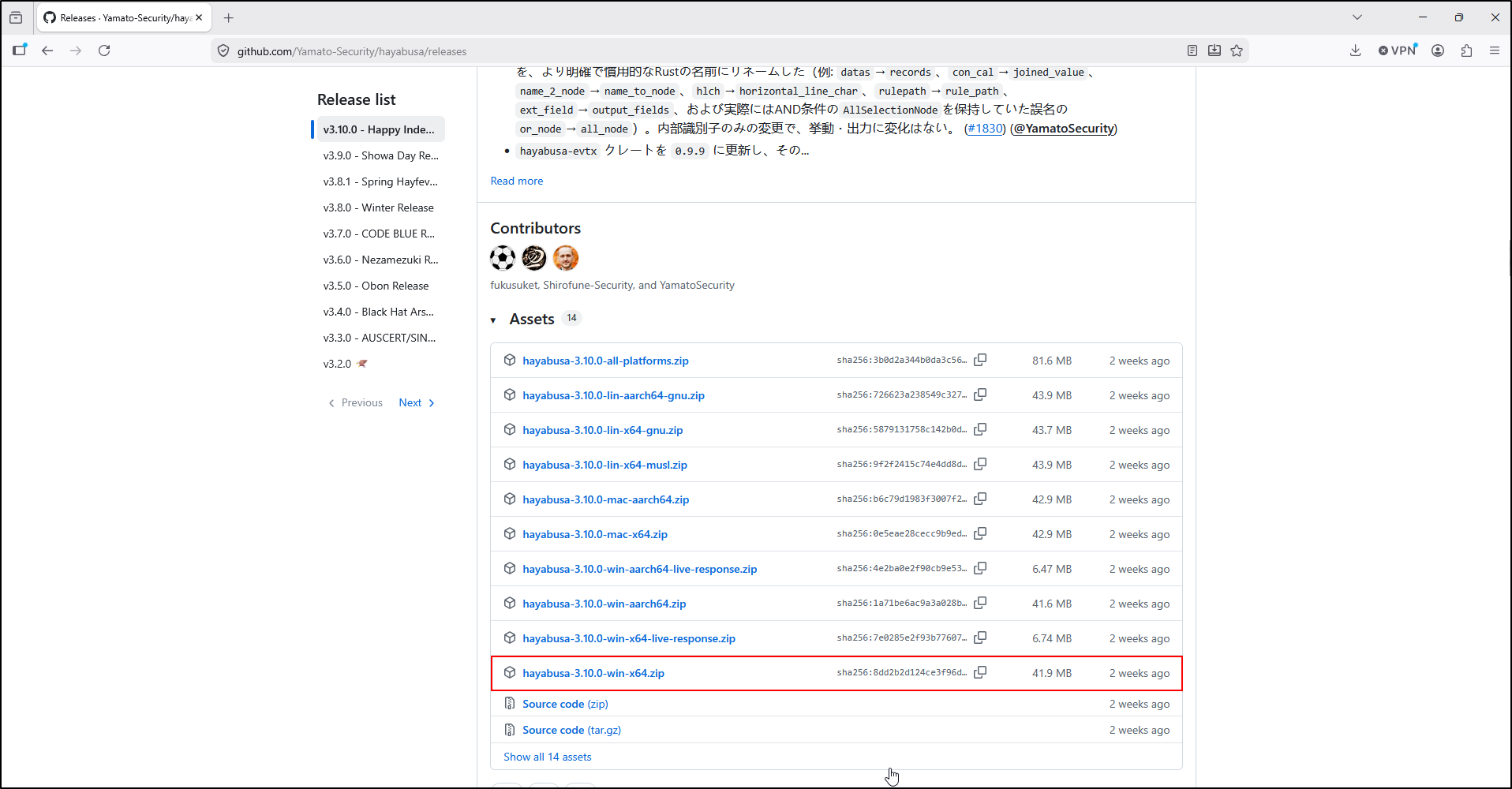Copy sha256 hash for win-aarch64.zip

click(980, 603)
